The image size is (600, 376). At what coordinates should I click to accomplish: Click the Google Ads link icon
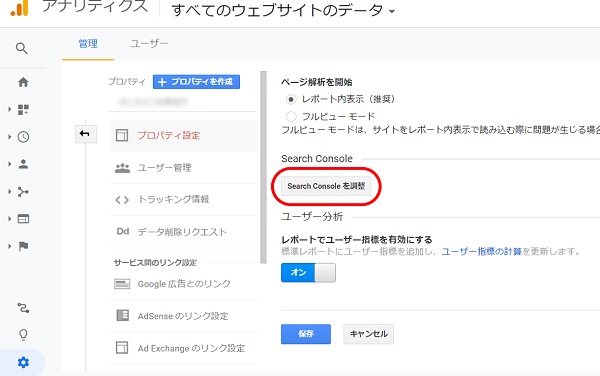click(122, 284)
